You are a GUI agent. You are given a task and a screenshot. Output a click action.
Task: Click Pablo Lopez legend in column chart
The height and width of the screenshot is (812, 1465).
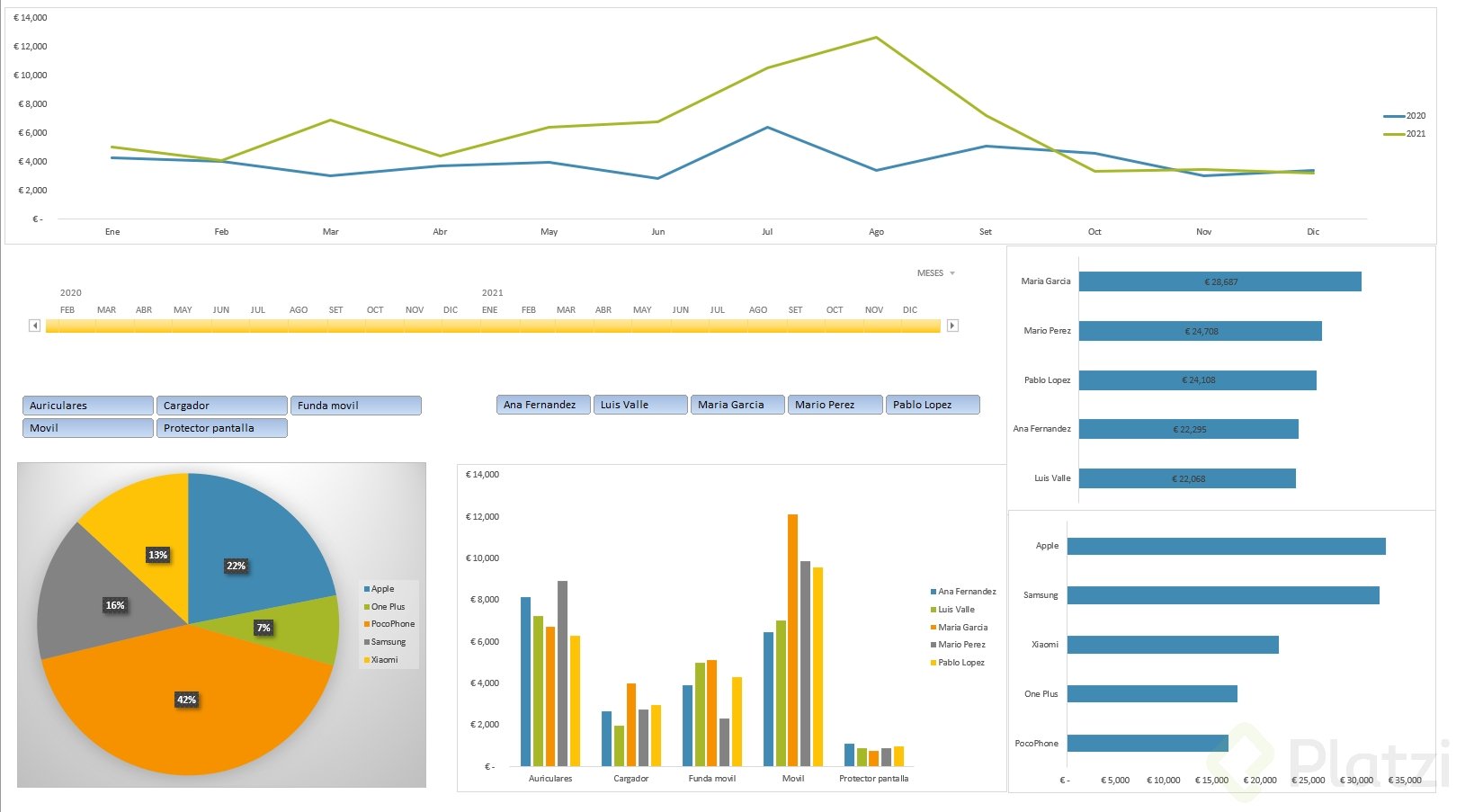958,663
